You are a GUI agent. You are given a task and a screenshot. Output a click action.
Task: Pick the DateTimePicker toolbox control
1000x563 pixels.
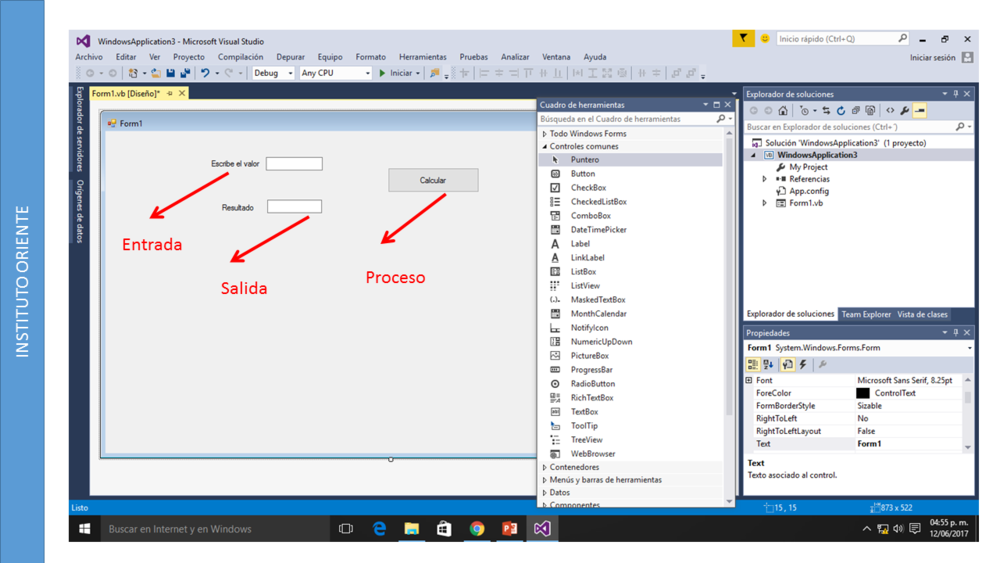(598, 230)
